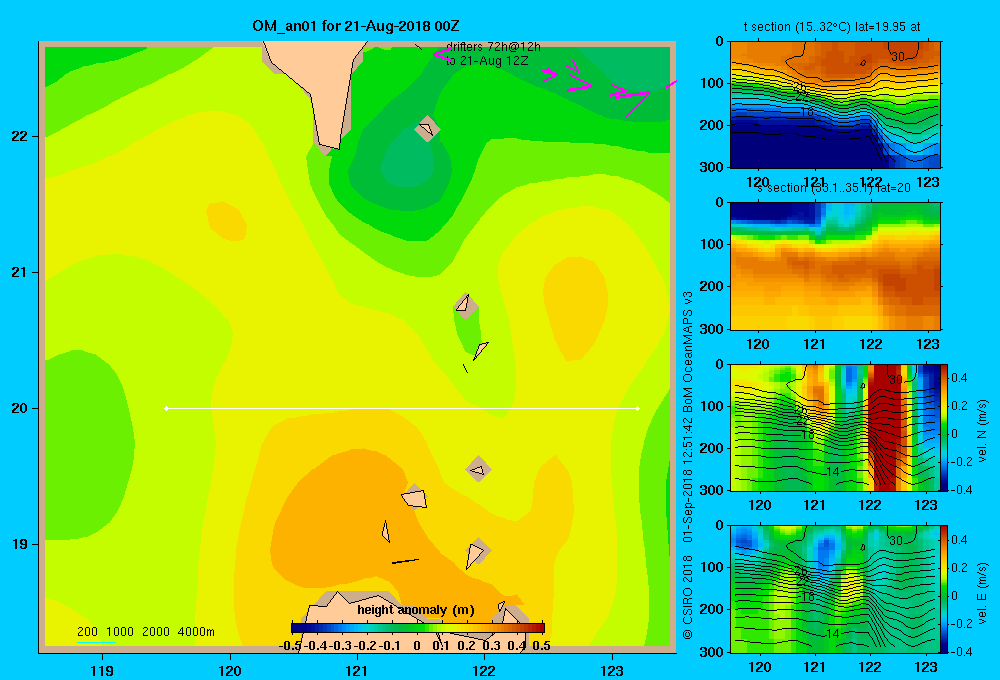This screenshot has width=1000, height=680.
Task: Open the temperature section plot thumbnail
Action: pos(835,105)
